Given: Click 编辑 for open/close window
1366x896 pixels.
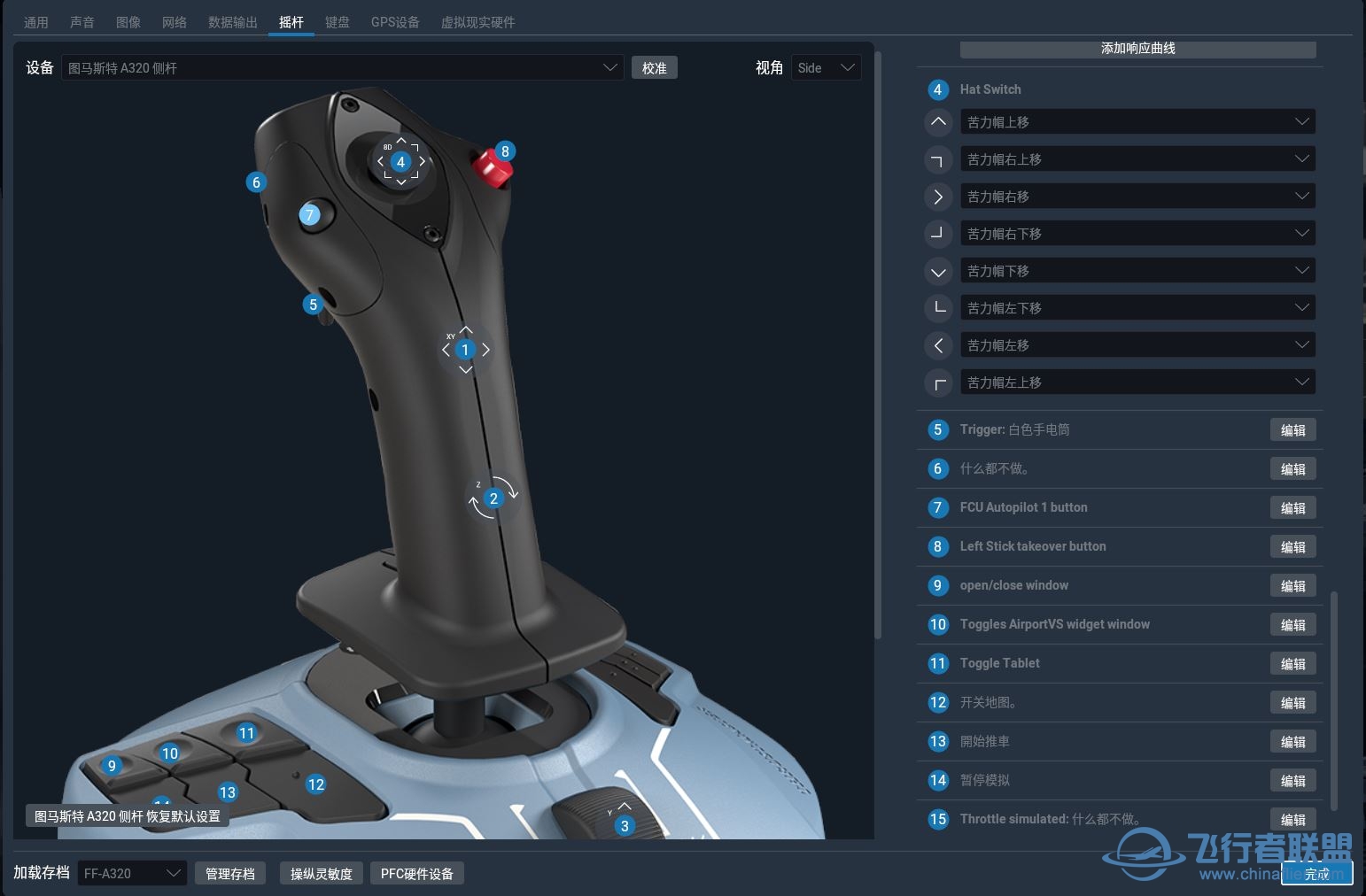Looking at the screenshot, I should (x=1293, y=586).
